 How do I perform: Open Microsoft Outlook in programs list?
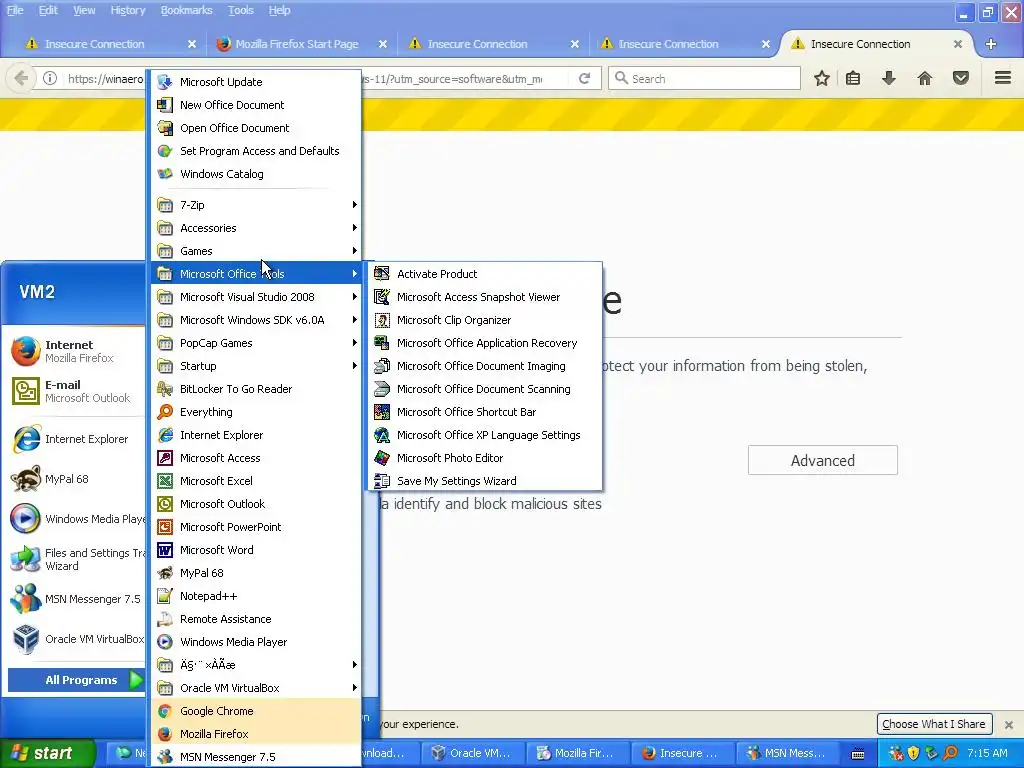click(x=256, y=504)
